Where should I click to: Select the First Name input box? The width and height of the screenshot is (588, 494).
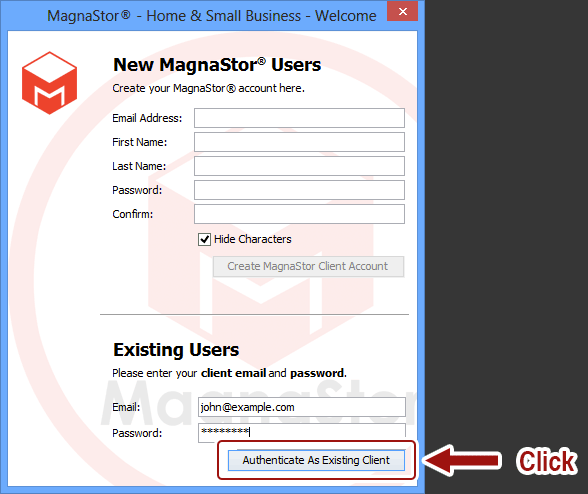tap(299, 142)
